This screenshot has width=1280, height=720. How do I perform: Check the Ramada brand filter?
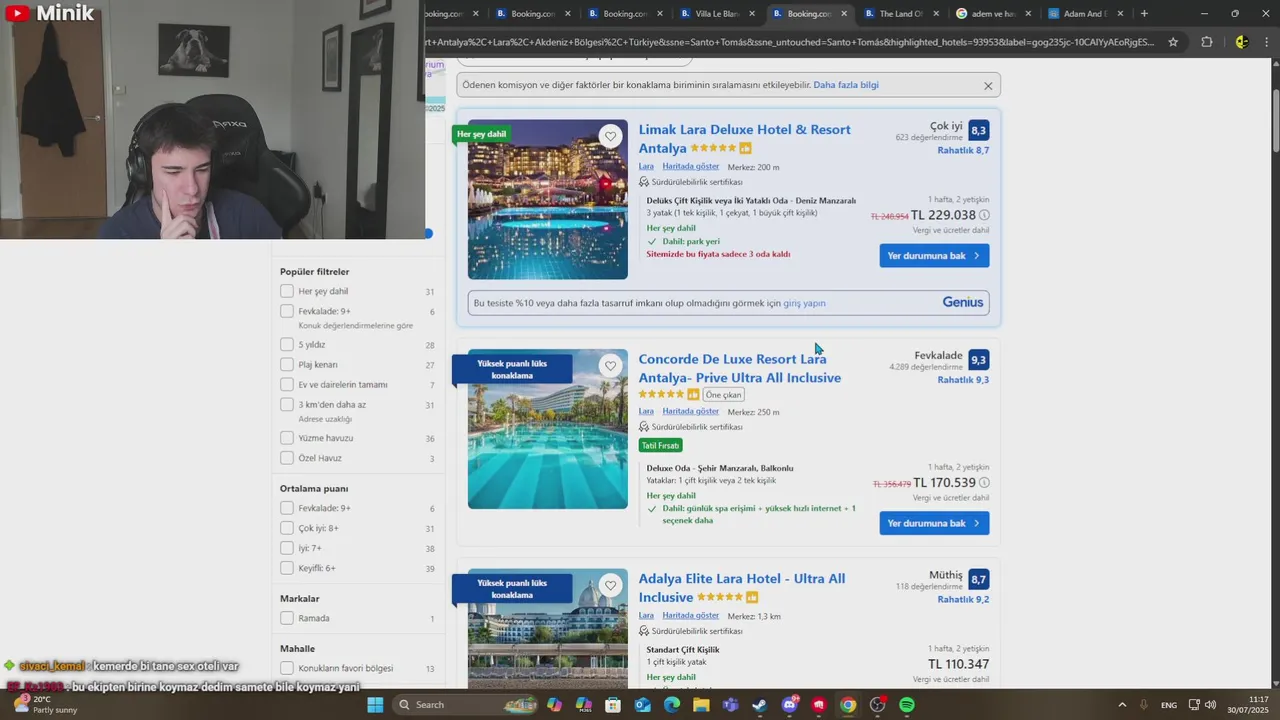287,618
